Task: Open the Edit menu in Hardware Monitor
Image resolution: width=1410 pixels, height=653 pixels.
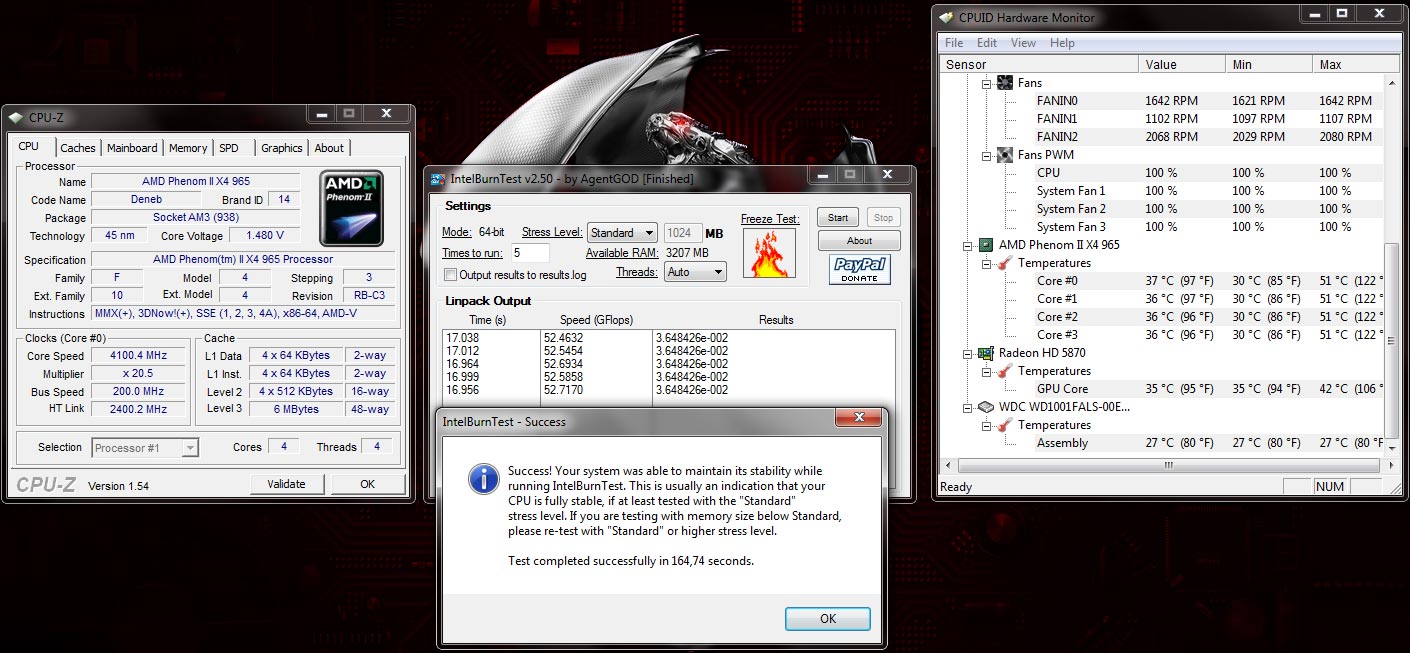Action: click(x=987, y=43)
